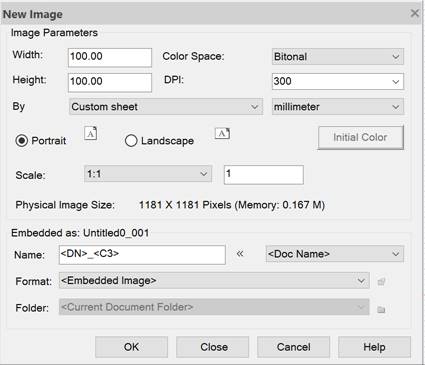425x365 pixels.
Task: Click the scale factor field showing 1
Action: (264, 174)
